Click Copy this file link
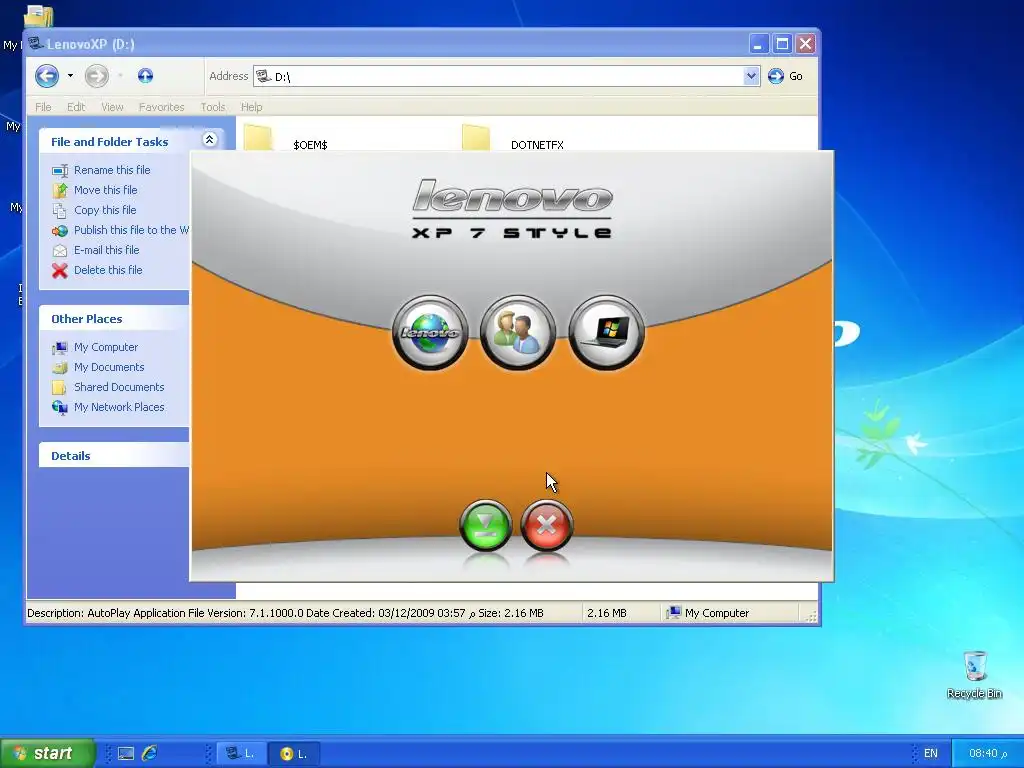Viewport: 1024px width, 768px height. pos(104,210)
